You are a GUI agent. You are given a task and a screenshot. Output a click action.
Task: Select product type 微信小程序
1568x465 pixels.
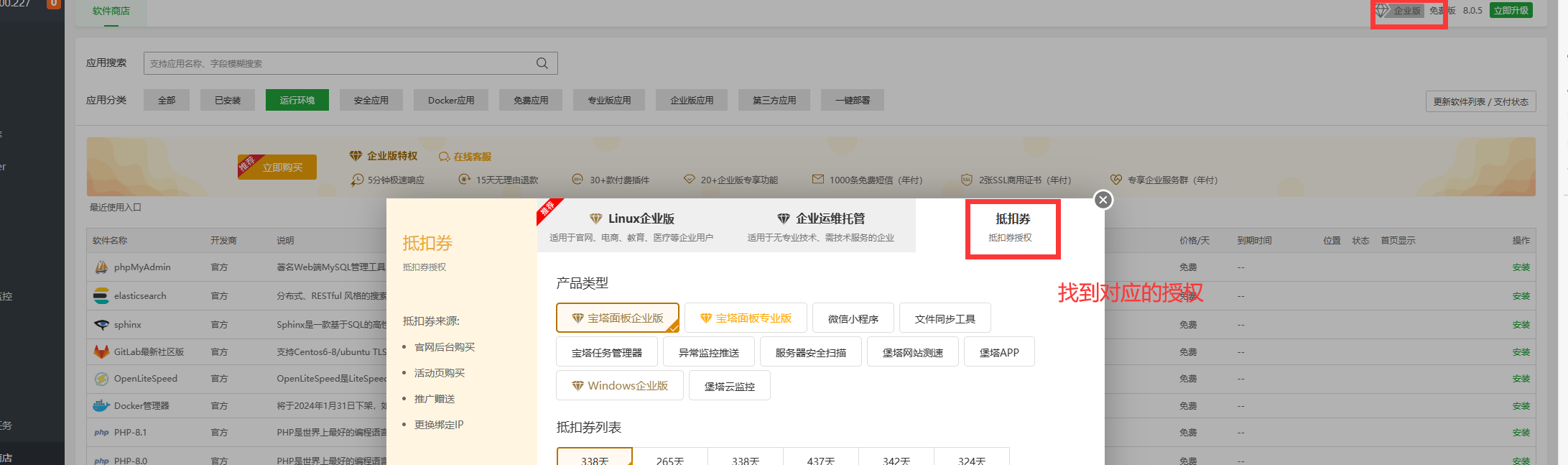tap(853, 318)
